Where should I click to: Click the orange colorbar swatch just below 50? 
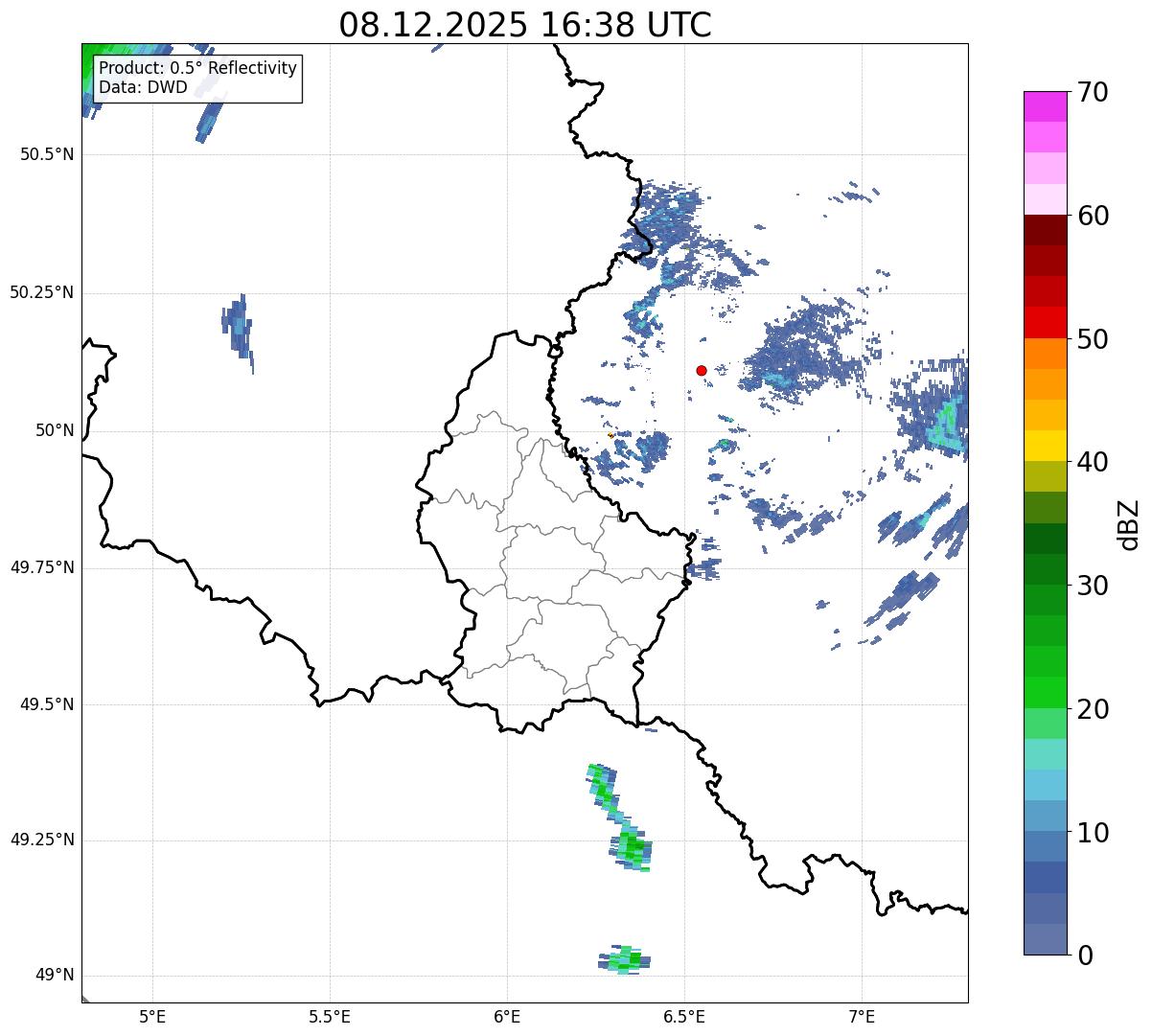(x=1045, y=354)
